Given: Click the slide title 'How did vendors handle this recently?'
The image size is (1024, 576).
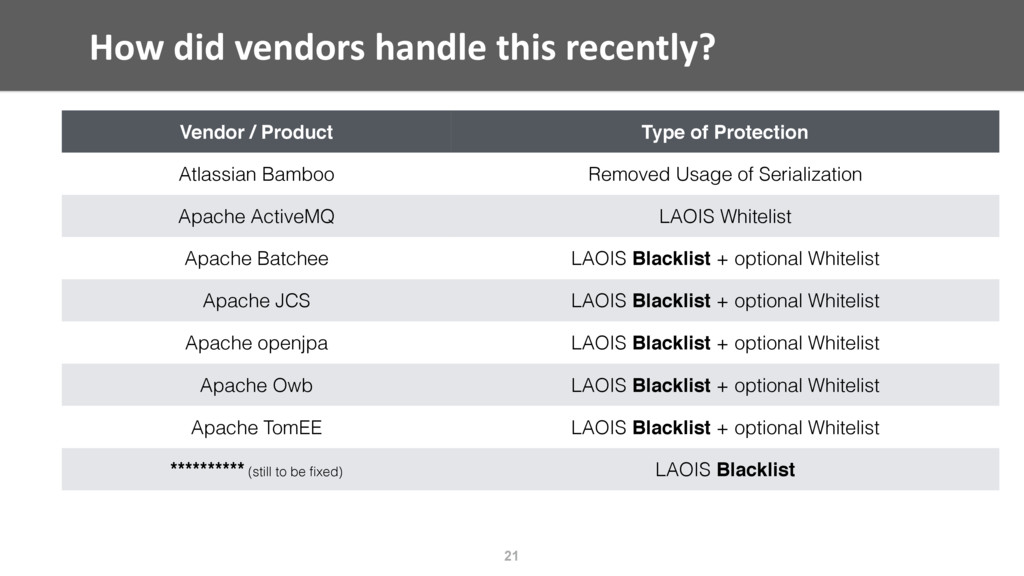Looking at the screenshot, I should point(402,48).
